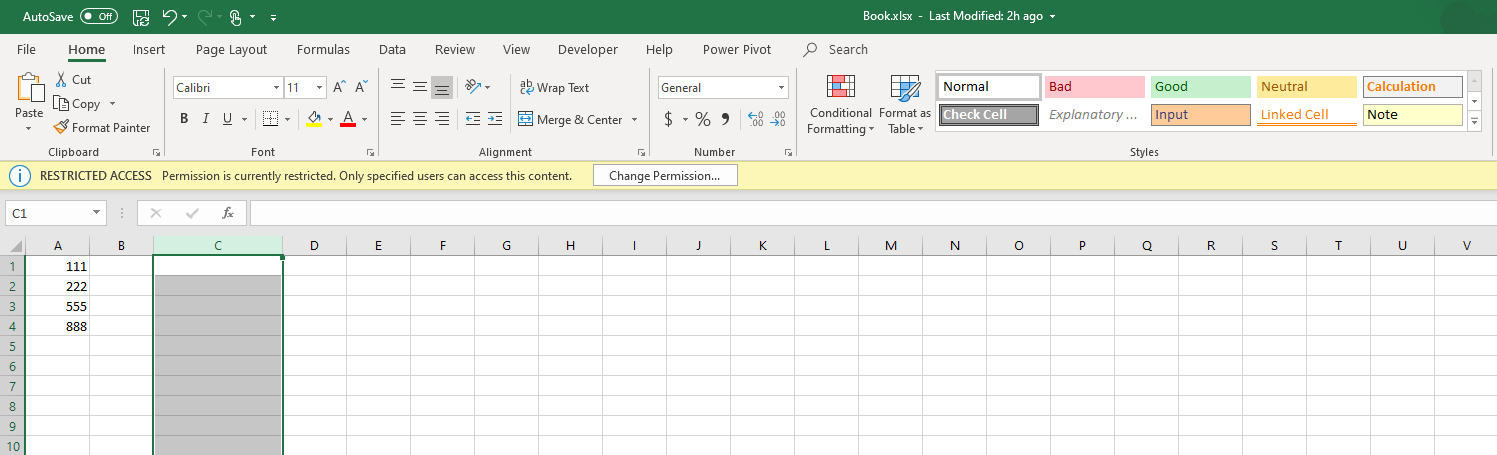The width and height of the screenshot is (1497, 455).
Task: Click the Change Permission... button
Action: [665, 175]
